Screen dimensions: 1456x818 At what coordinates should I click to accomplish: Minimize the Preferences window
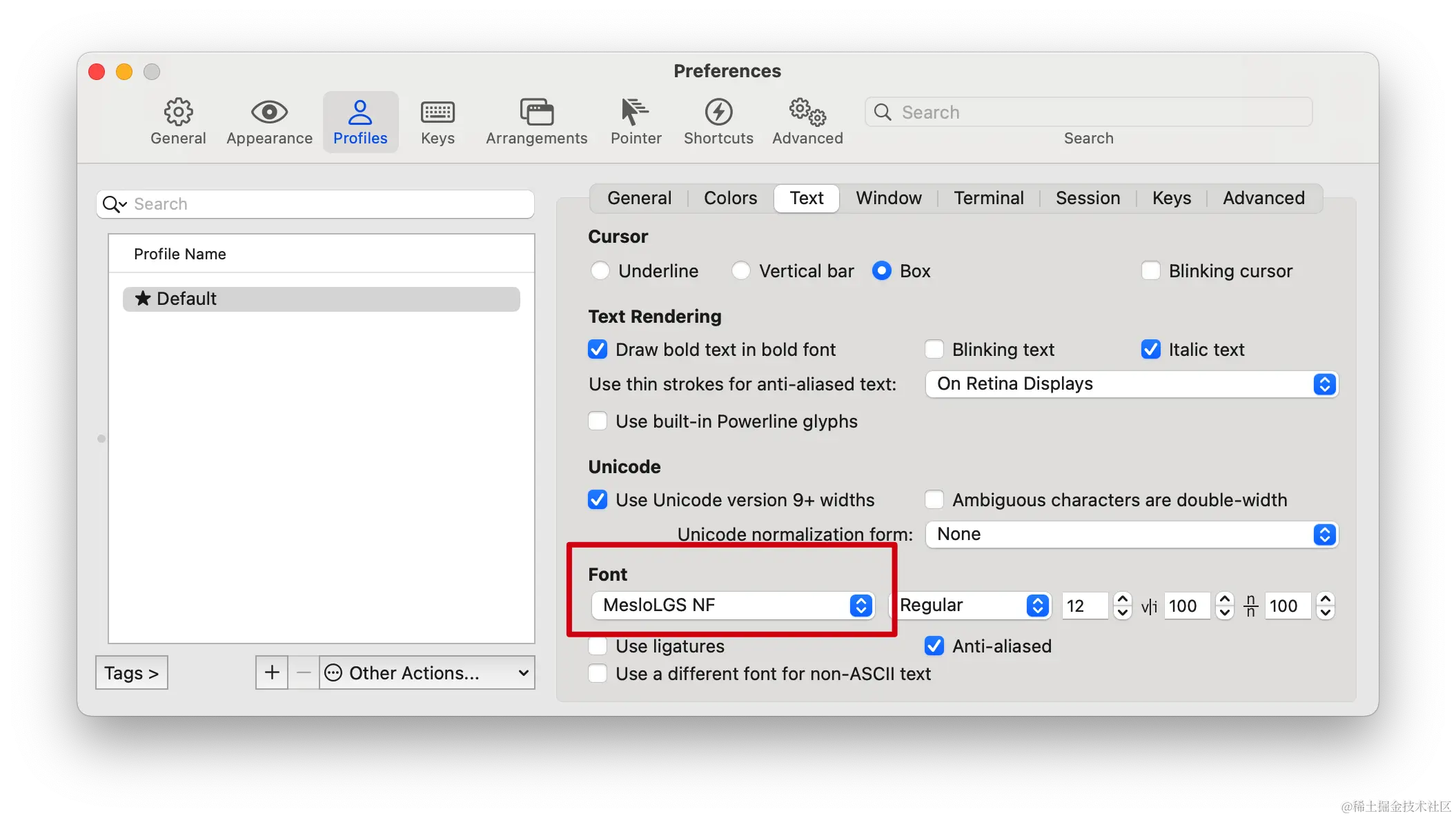coord(124,72)
